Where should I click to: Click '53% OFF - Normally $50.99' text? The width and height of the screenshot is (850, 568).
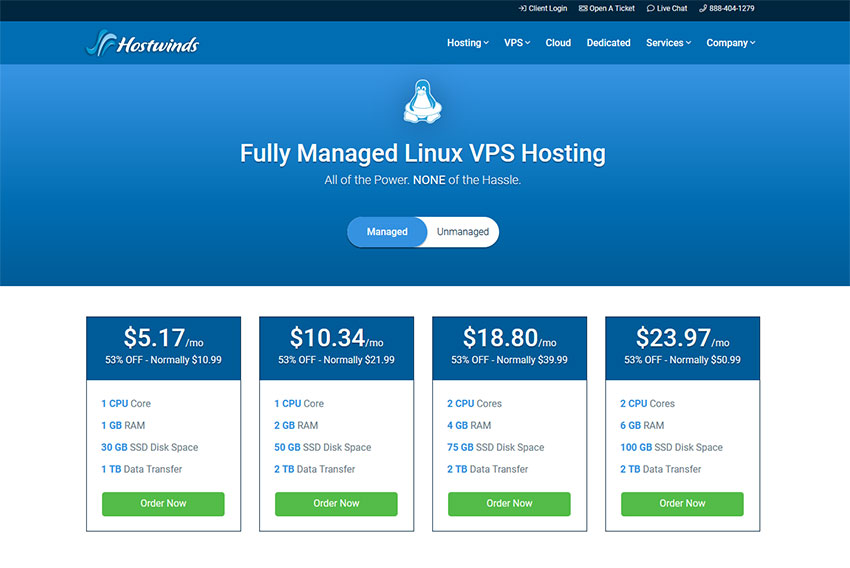682,360
